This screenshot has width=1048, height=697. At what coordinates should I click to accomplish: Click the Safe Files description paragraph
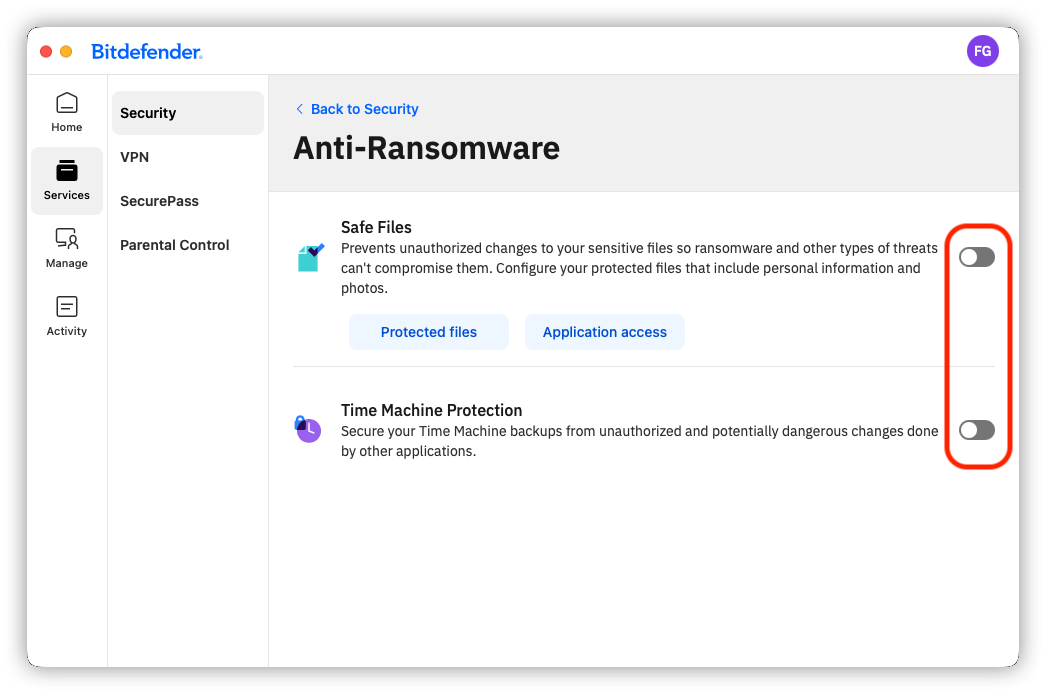[640, 268]
